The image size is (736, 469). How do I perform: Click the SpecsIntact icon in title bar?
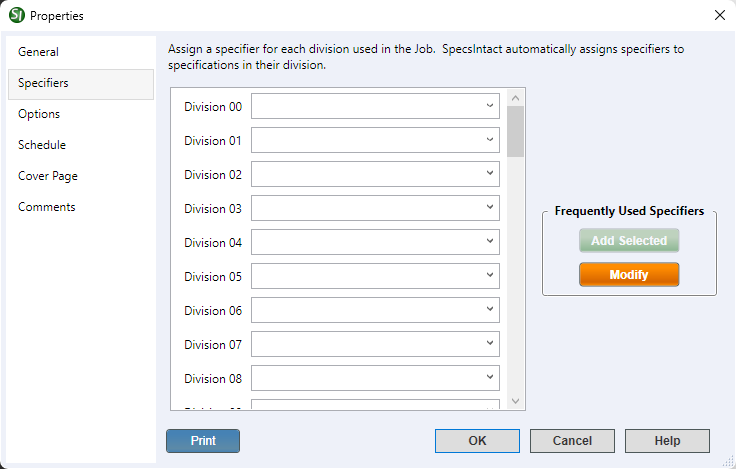pyautogui.click(x=16, y=15)
